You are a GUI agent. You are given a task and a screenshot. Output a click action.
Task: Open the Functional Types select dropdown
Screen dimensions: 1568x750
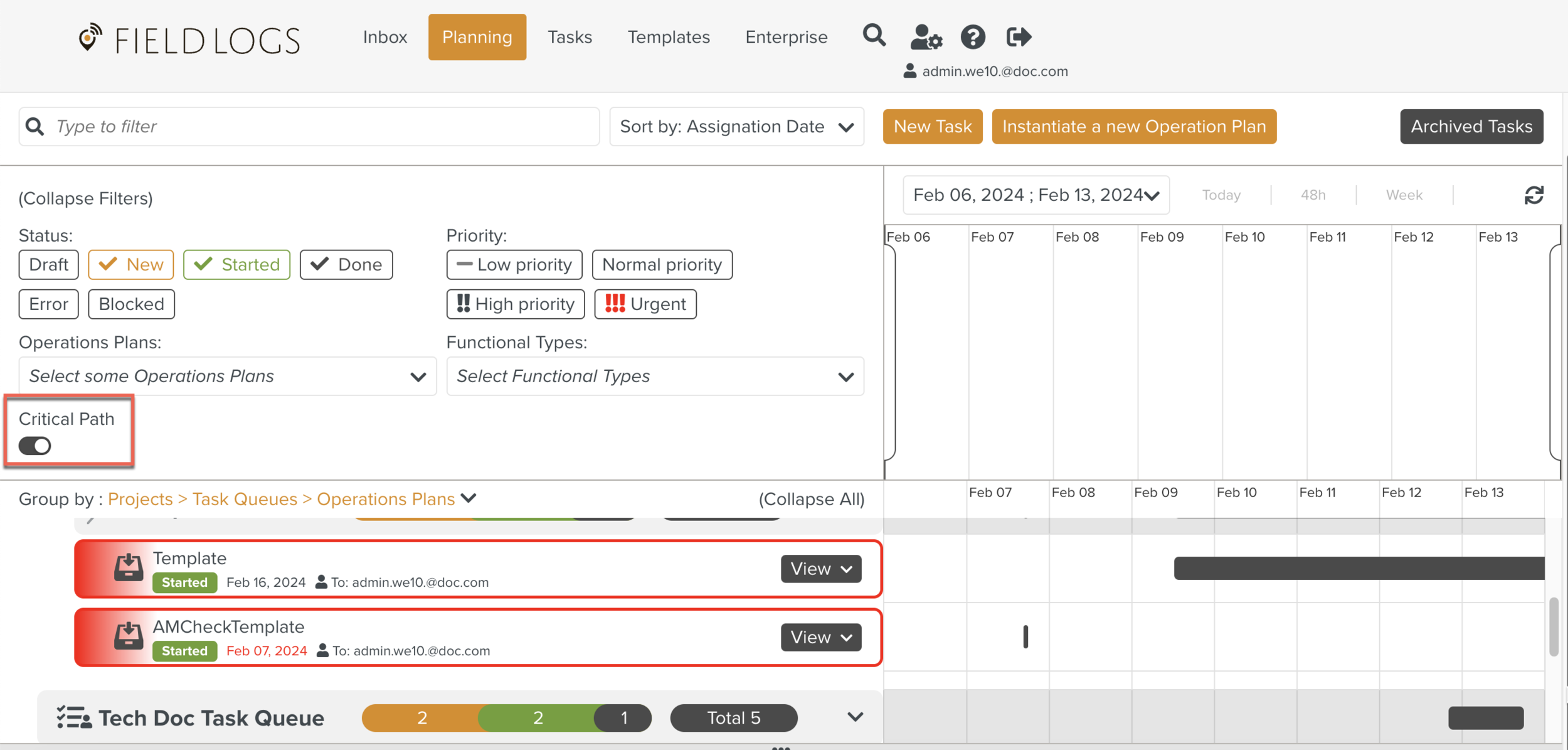pyautogui.click(x=655, y=376)
